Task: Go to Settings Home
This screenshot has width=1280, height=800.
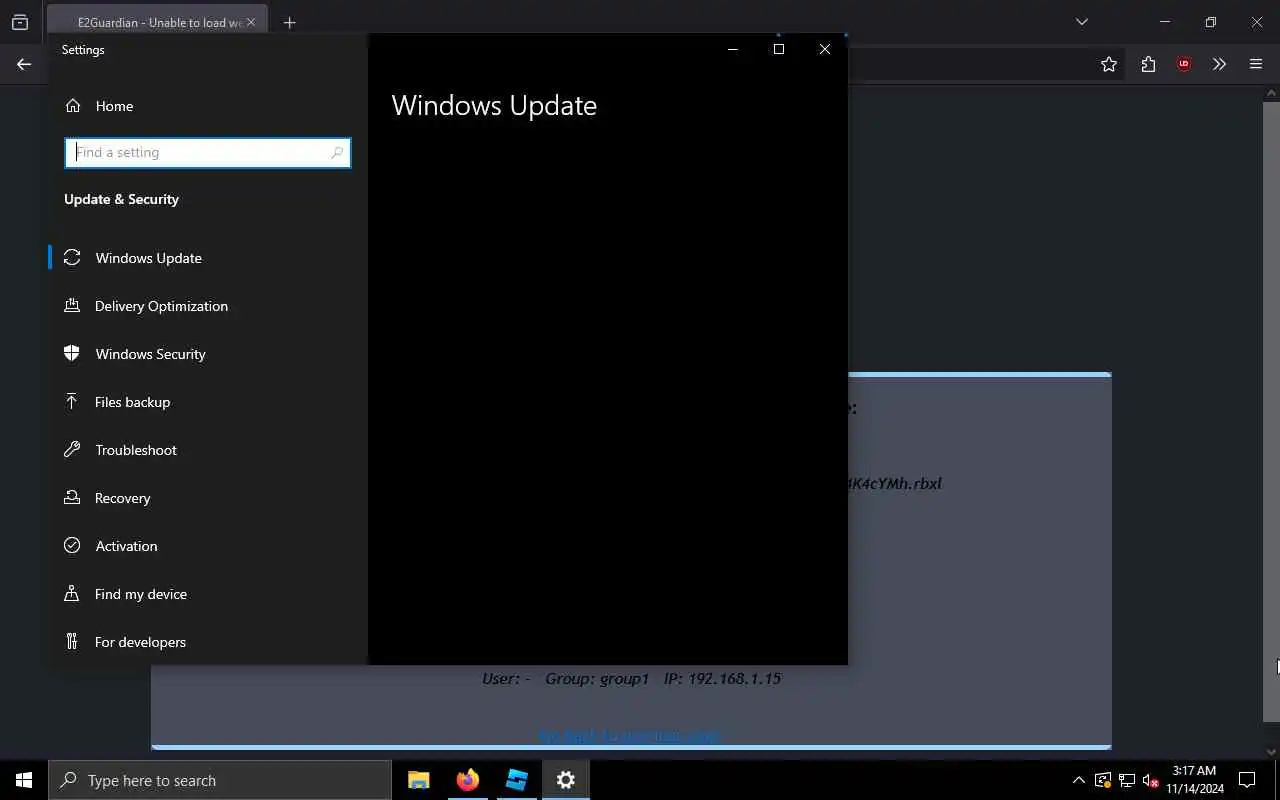Action: coord(208,106)
